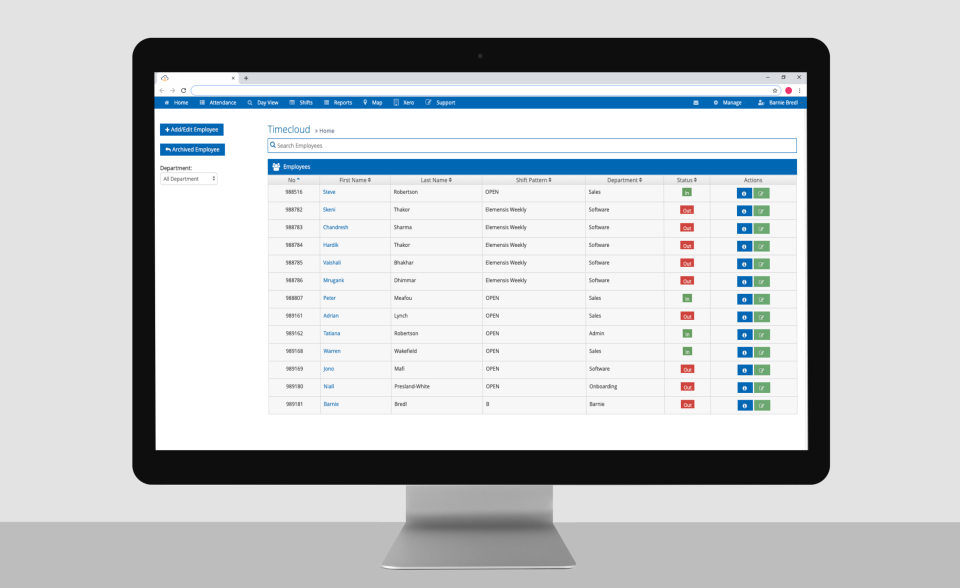This screenshot has height=588, width=960.
Task: Edit Hardik Thakor's employee entry
Action: (762, 247)
